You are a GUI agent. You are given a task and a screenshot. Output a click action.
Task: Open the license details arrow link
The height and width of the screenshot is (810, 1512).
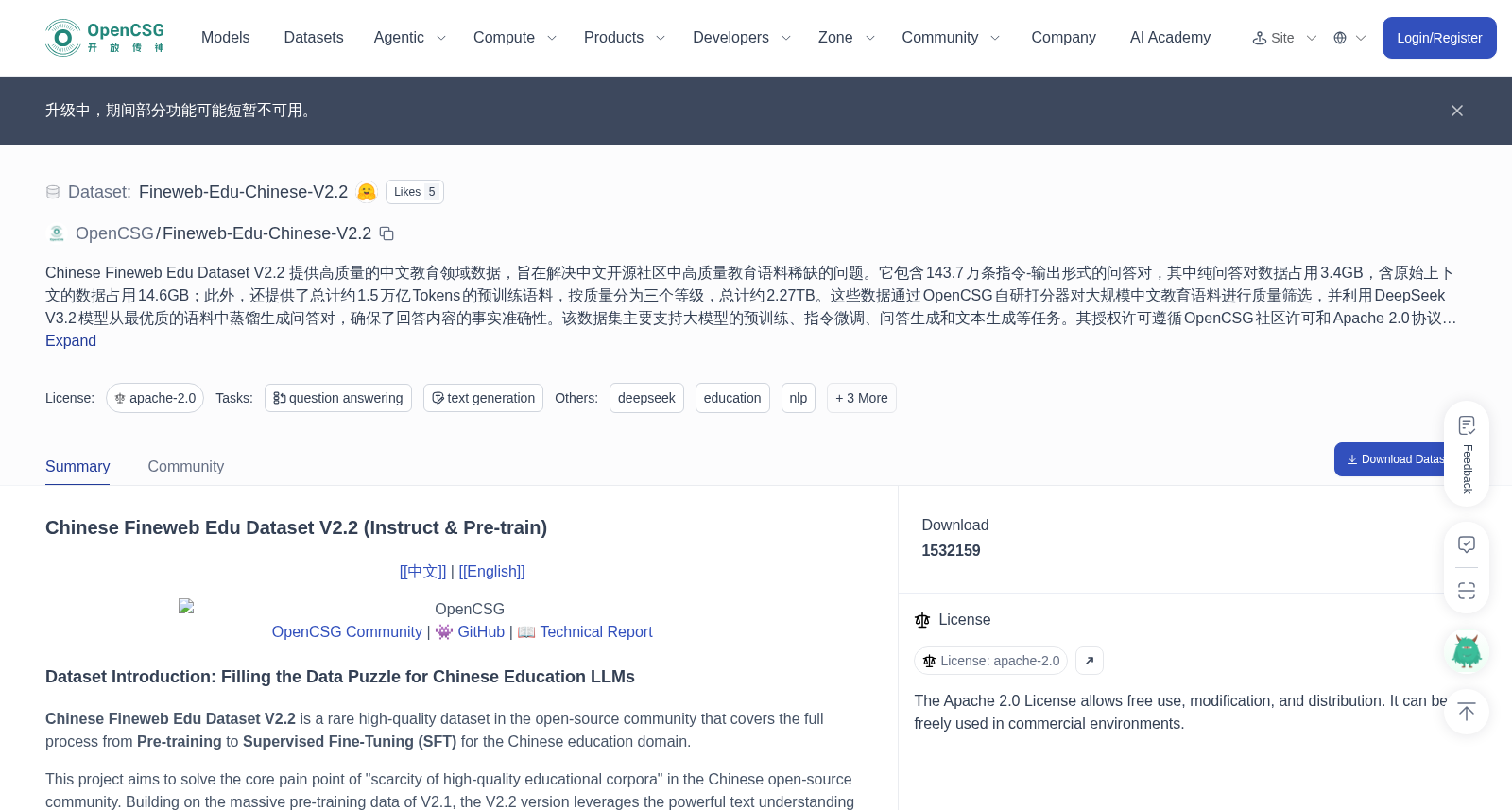coord(1090,661)
